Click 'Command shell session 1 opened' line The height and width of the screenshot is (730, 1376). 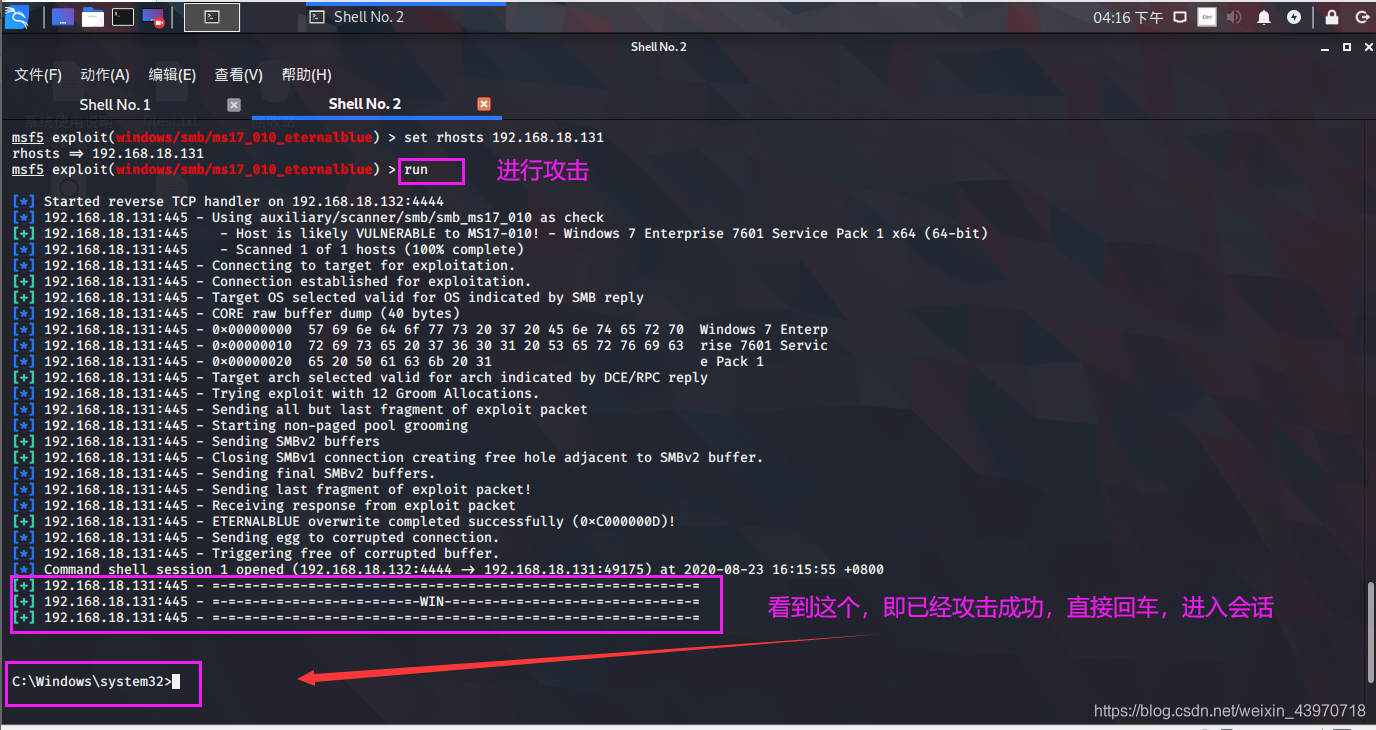click(x=464, y=569)
